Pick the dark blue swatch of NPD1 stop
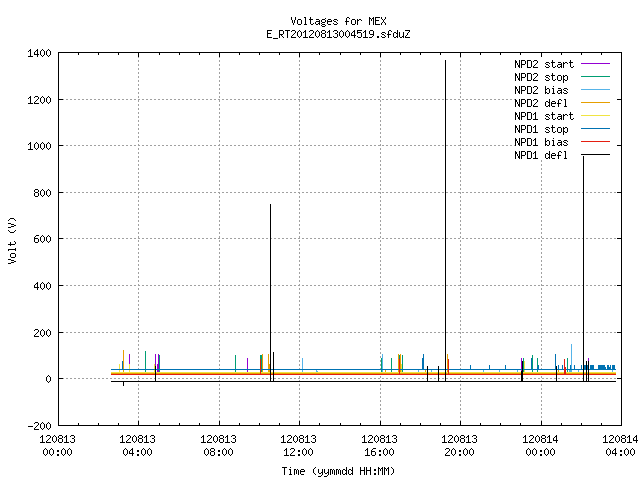The image size is (640, 480). [596, 129]
